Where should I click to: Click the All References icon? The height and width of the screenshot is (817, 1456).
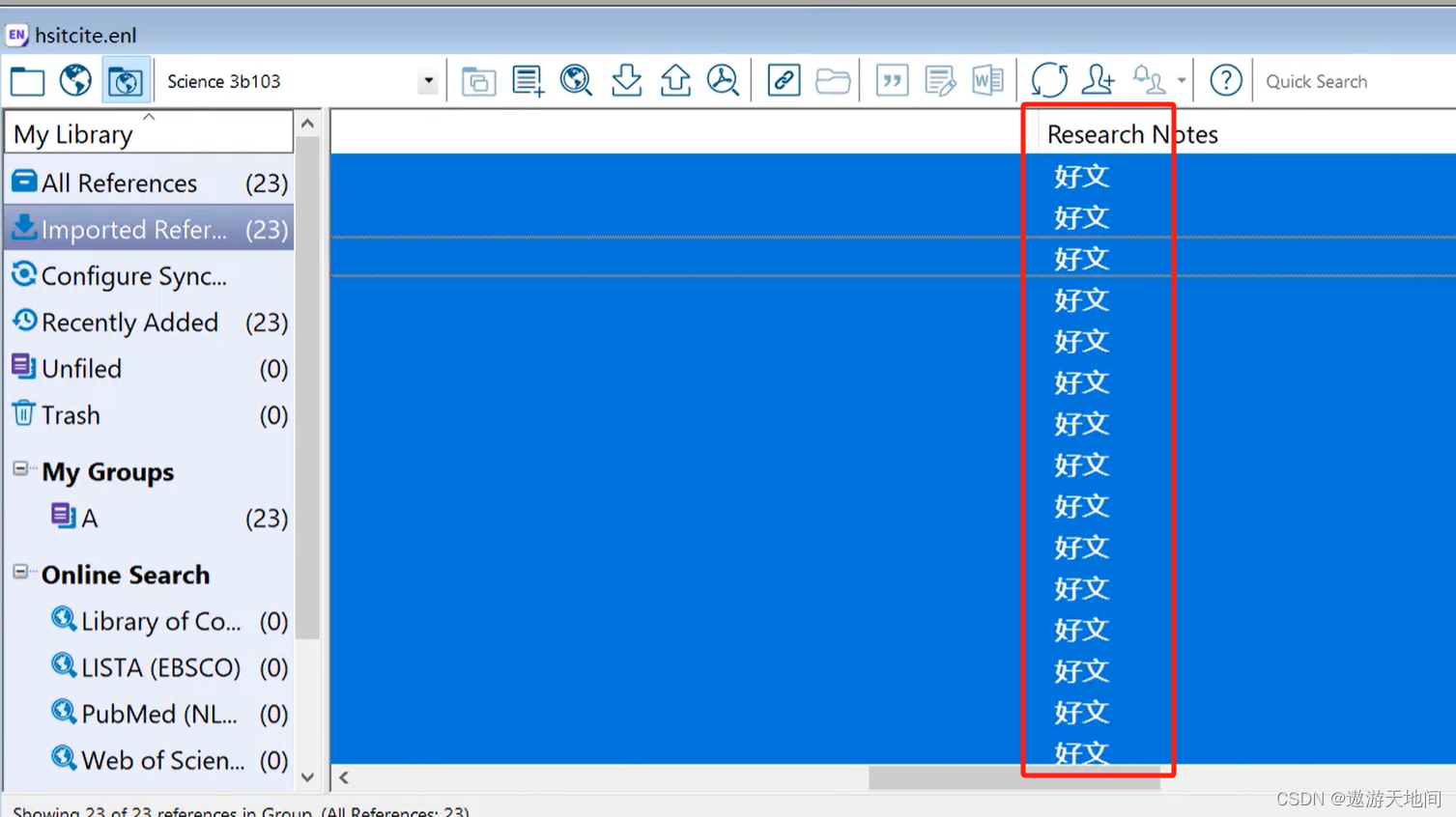[24, 181]
